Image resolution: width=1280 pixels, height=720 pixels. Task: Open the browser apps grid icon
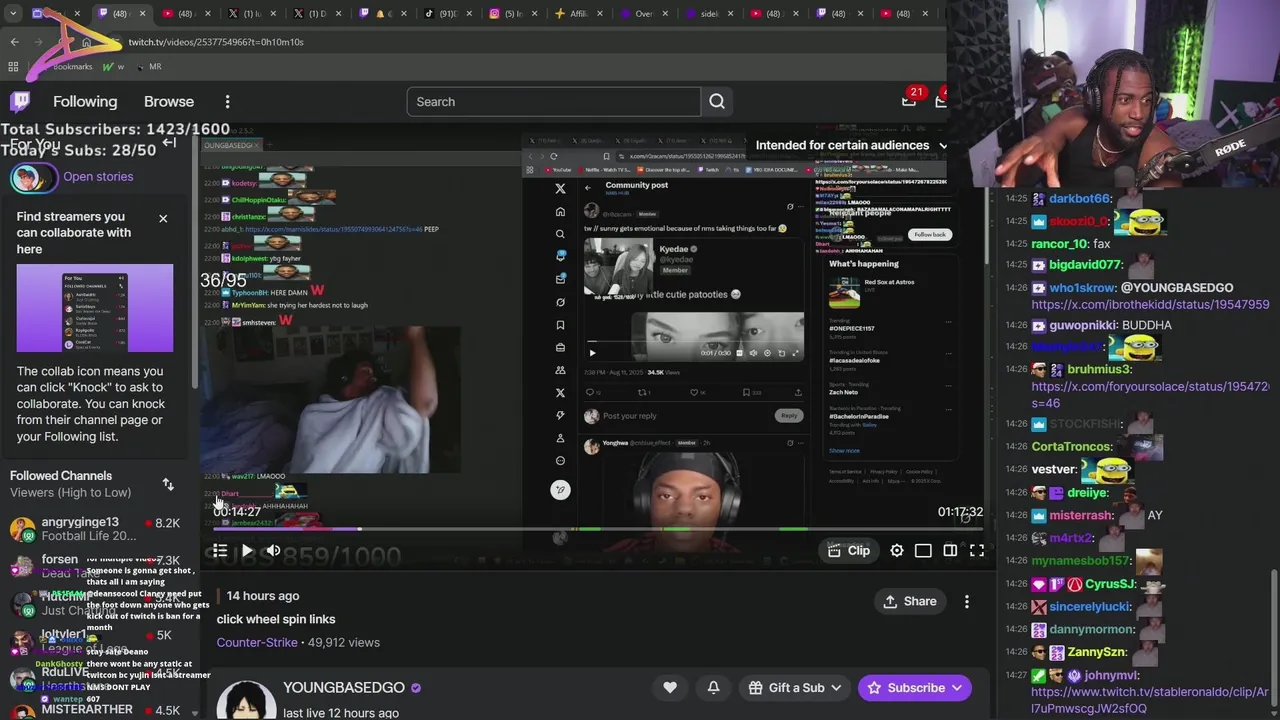point(13,67)
